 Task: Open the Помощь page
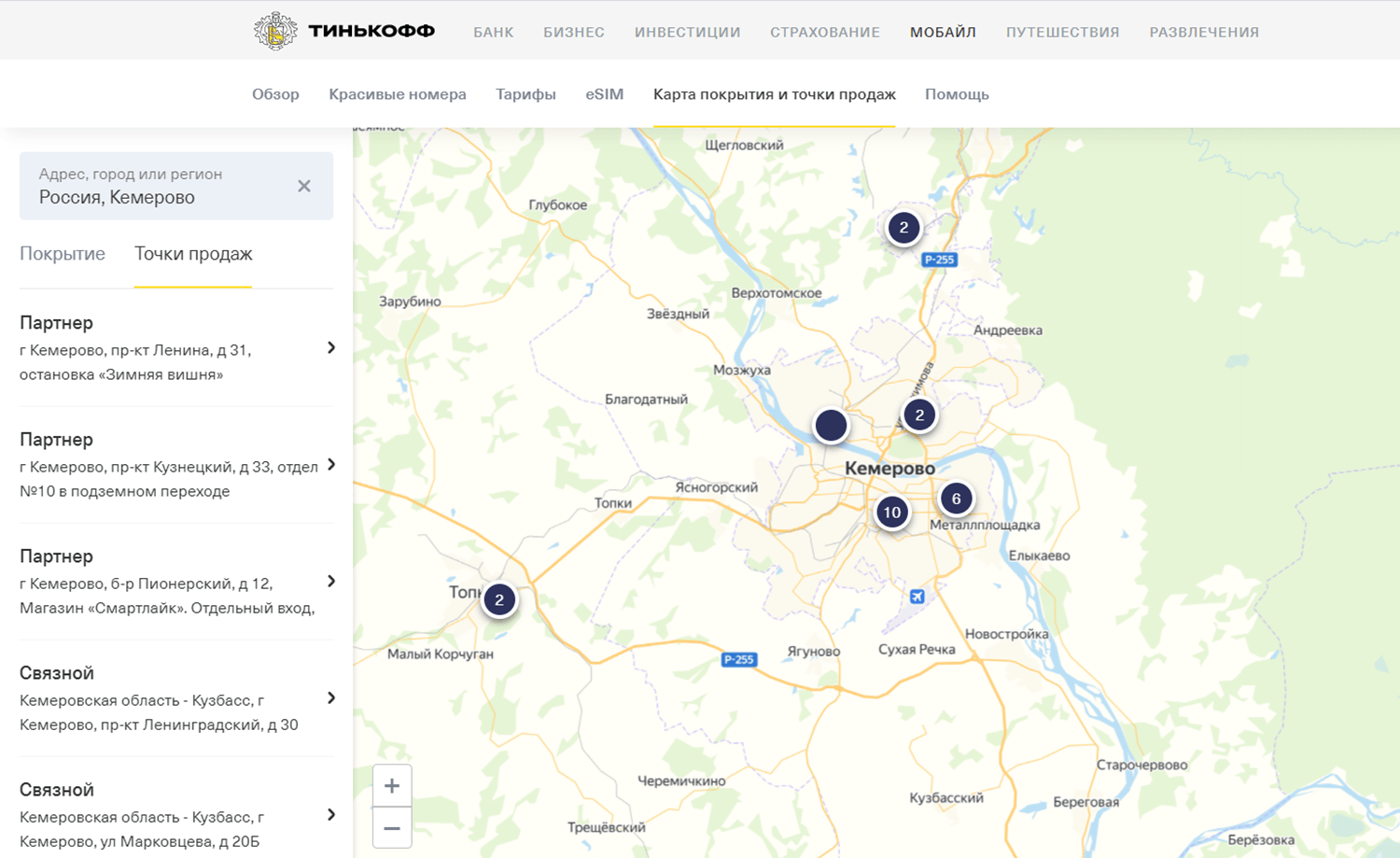[x=957, y=94]
